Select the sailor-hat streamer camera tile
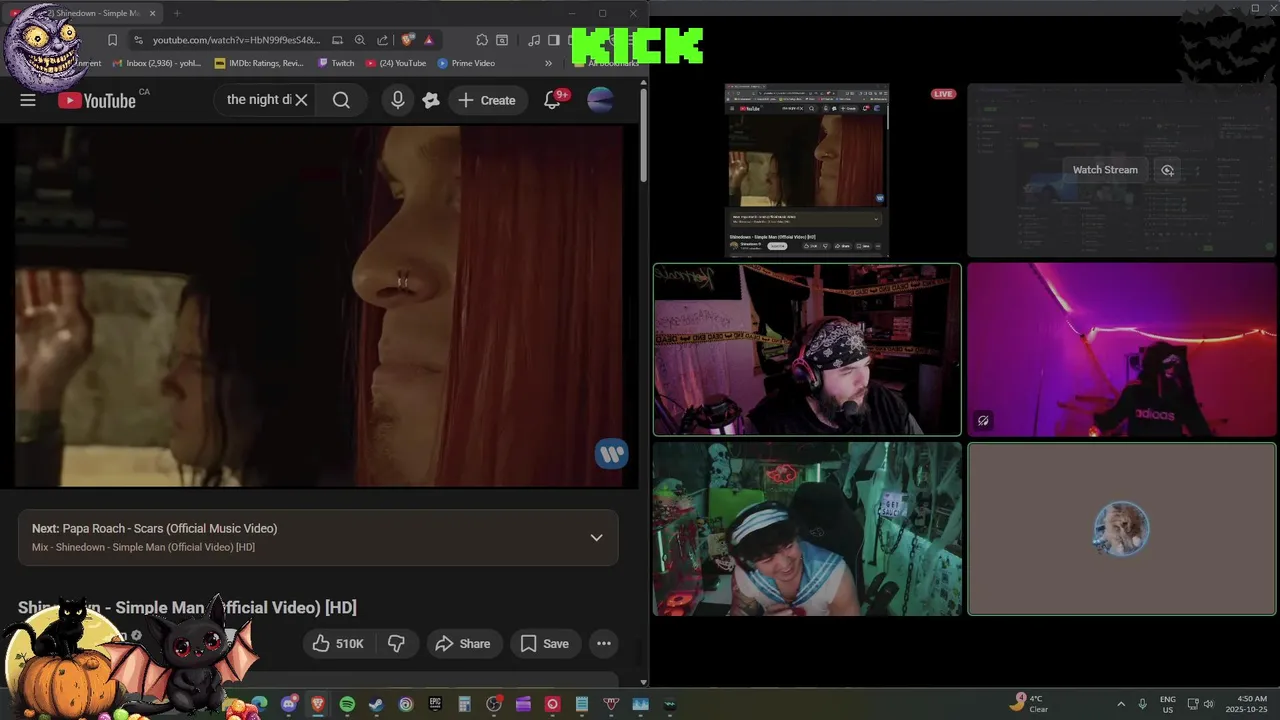 click(807, 529)
